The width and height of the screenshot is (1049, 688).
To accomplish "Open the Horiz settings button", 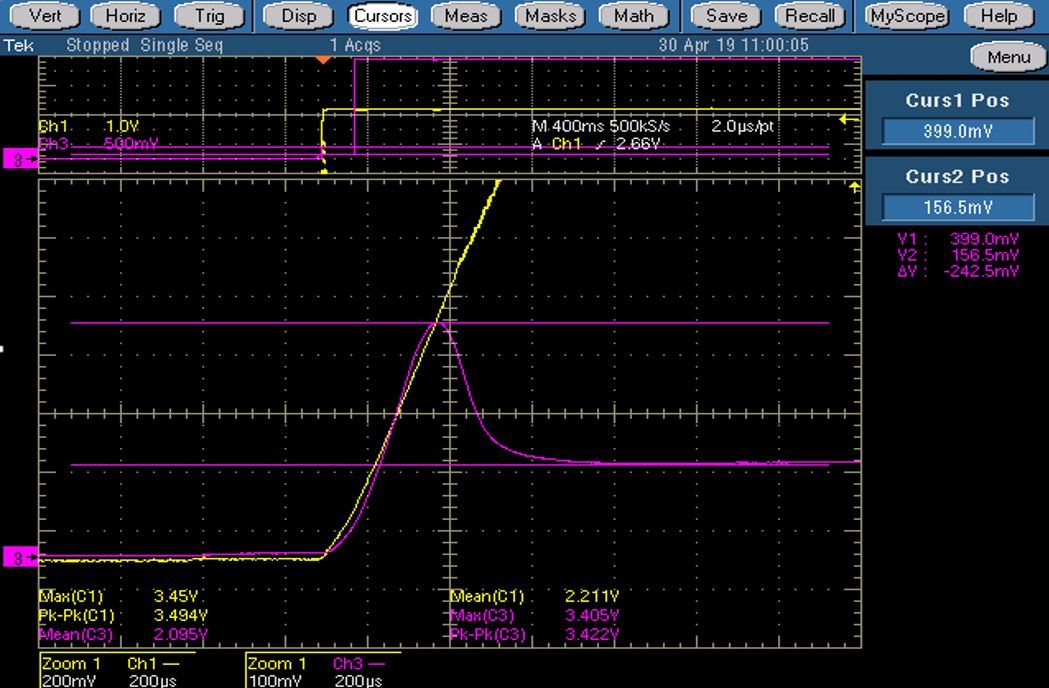I will [x=125, y=15].
